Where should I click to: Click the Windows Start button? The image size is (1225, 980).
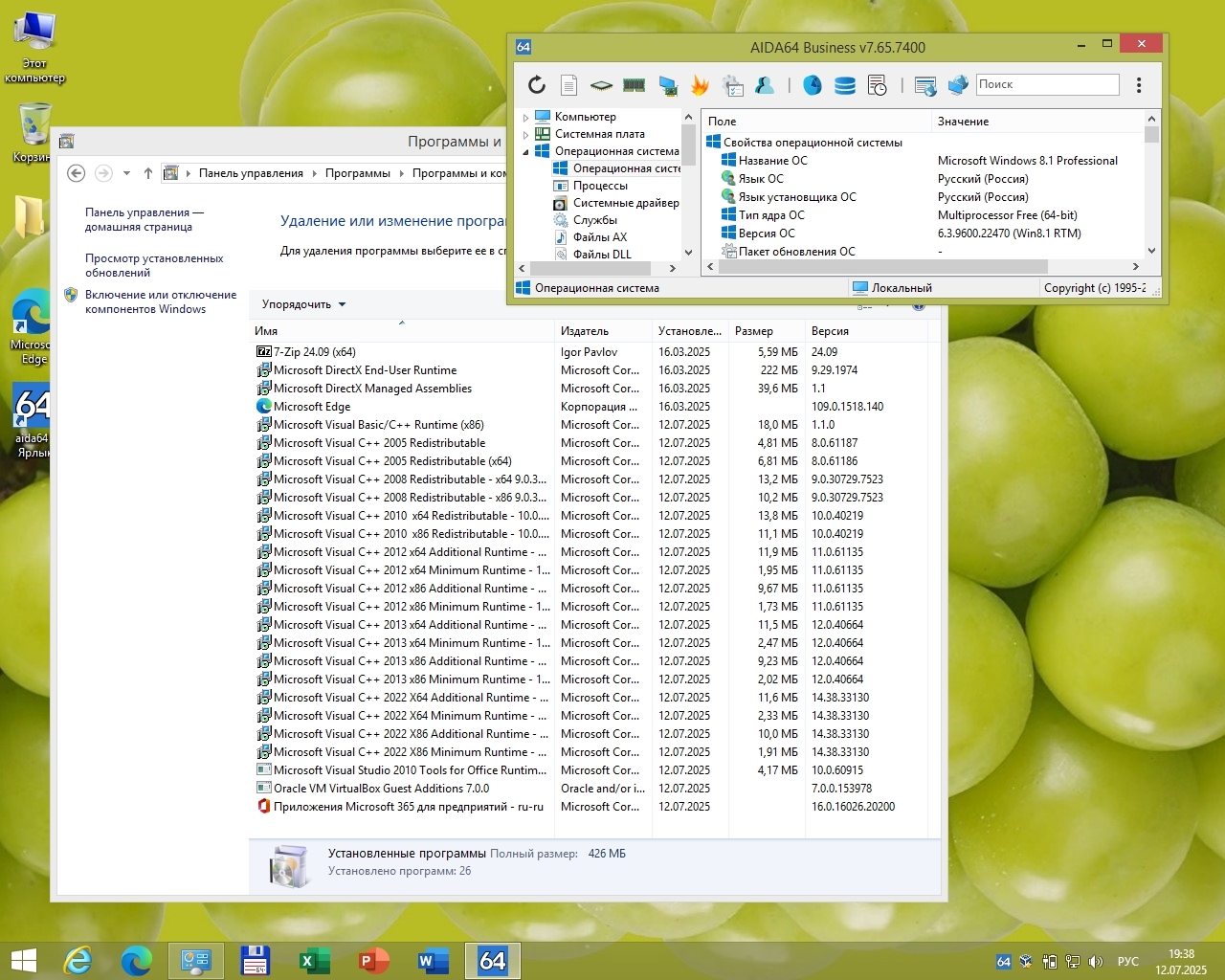[23, 961]
